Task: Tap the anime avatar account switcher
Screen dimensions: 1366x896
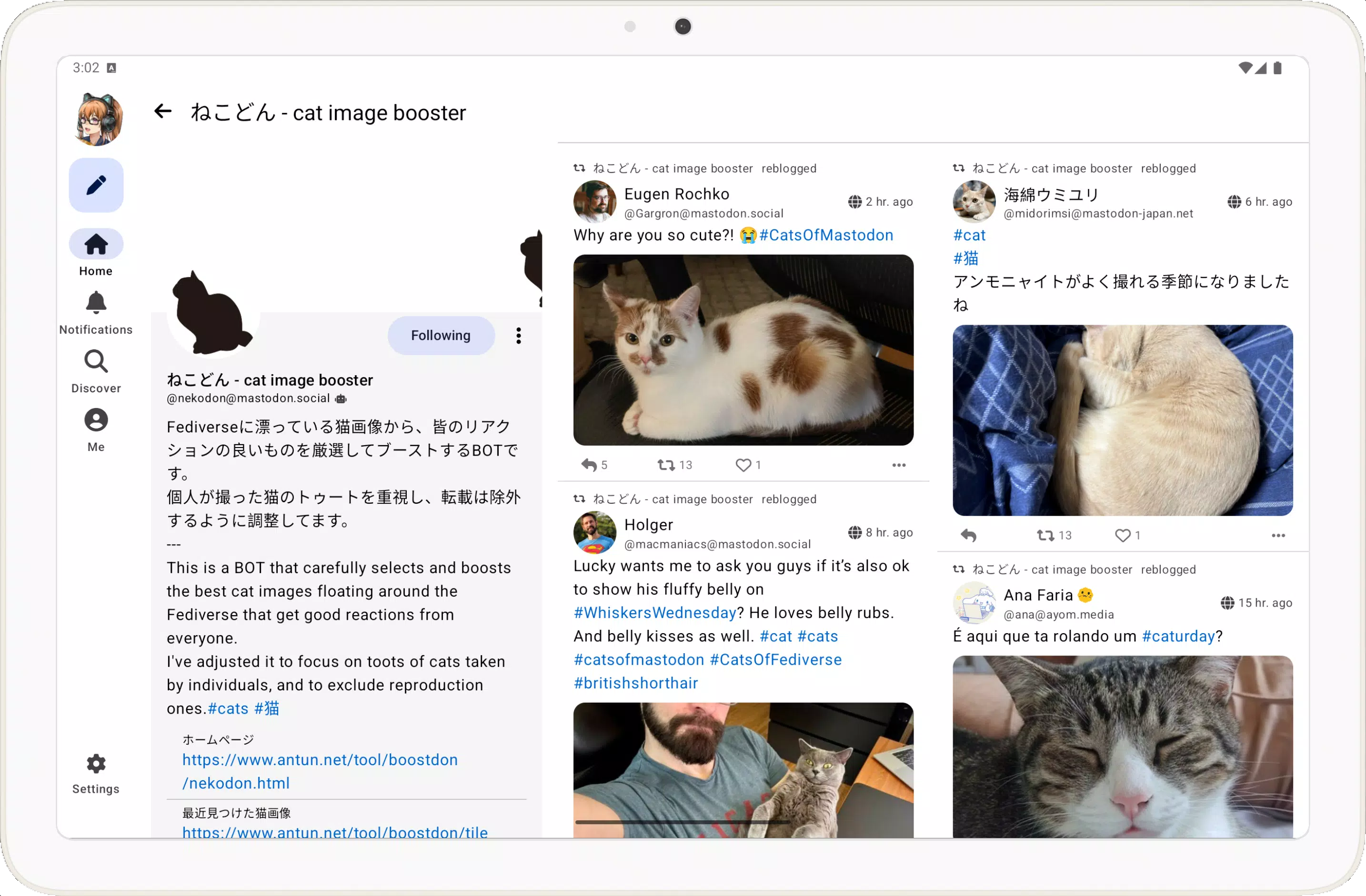Action: click(x=99, y=119)
